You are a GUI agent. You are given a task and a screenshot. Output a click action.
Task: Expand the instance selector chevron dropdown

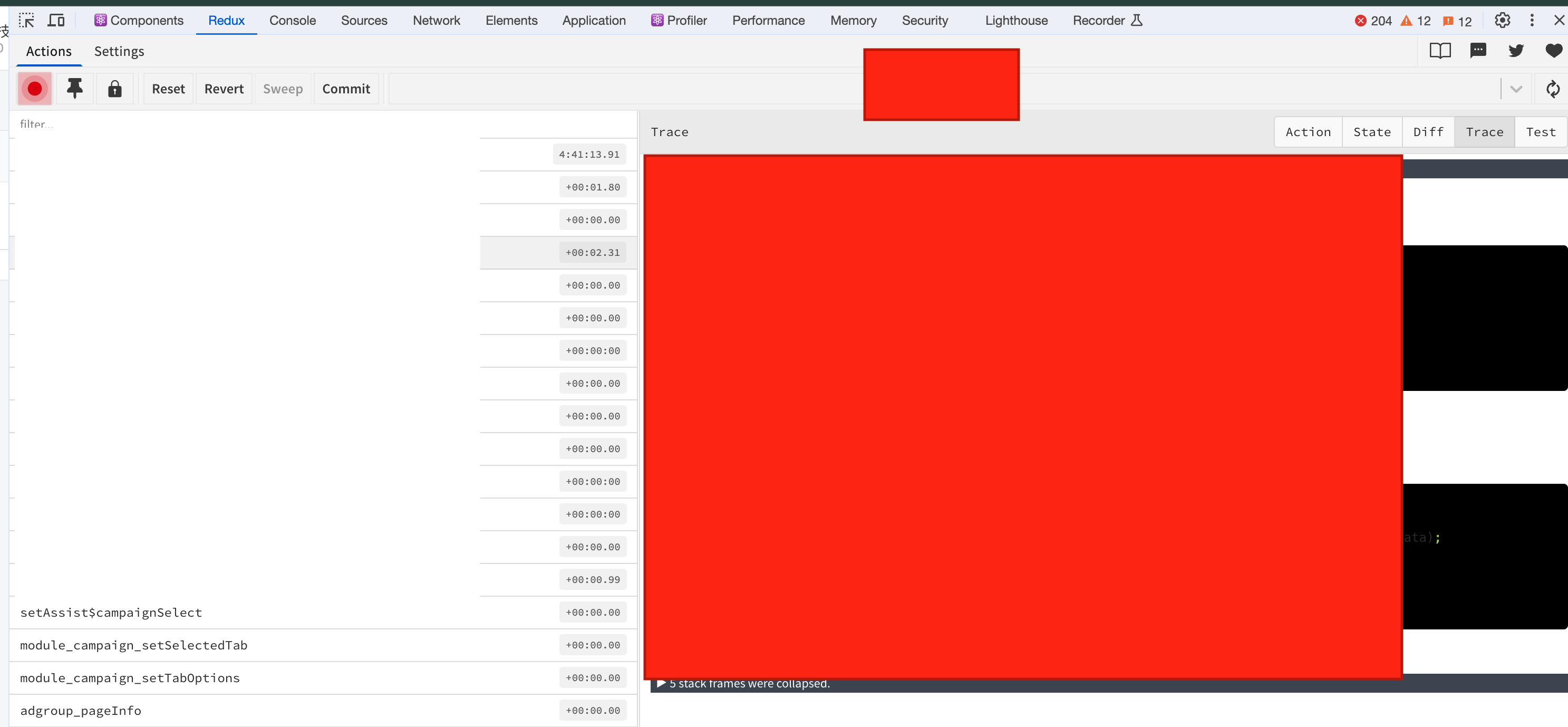point(1516,89)
